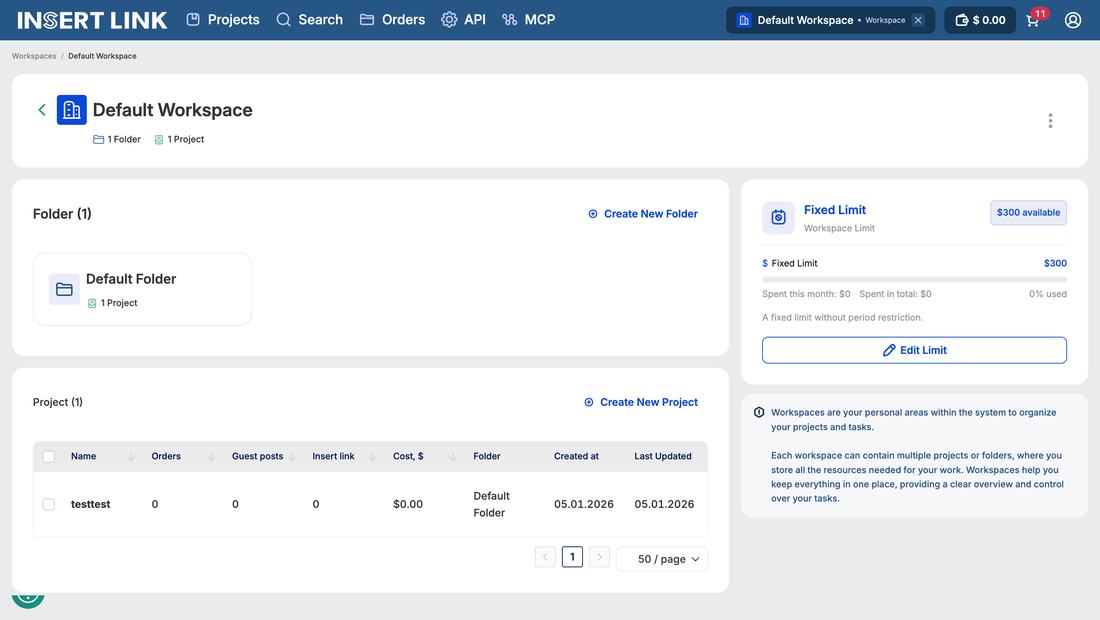Open the user account profile icon

tap(1073, 20)
